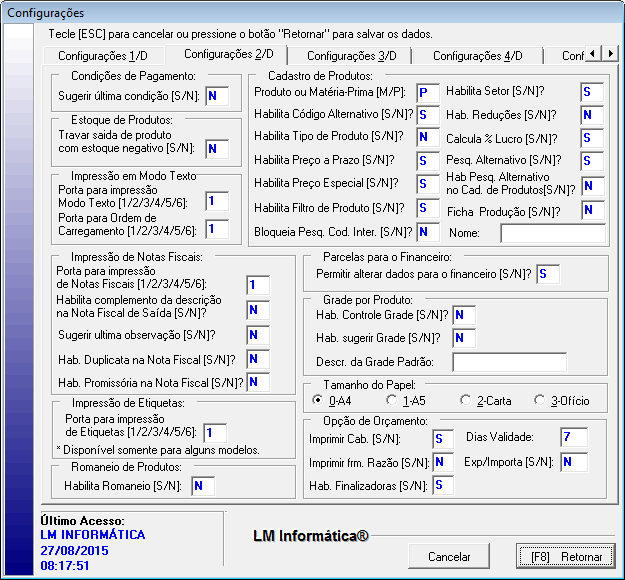The height and width of the screenshot is (580, 625).
Task: Edit the Porta para impressão de Etiquetas field
Action: point(215,433)
